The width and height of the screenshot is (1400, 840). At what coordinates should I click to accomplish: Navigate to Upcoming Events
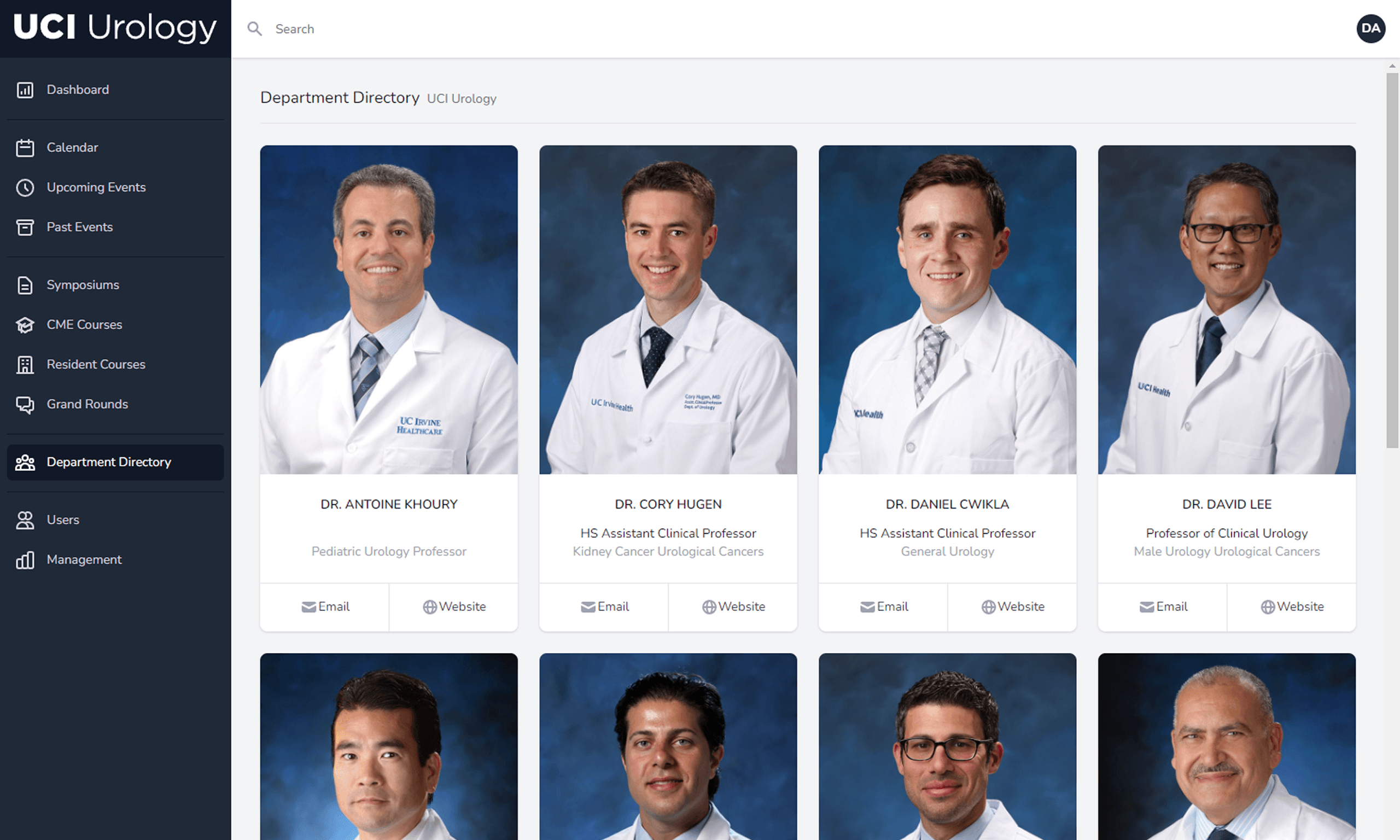coord(96,187)
